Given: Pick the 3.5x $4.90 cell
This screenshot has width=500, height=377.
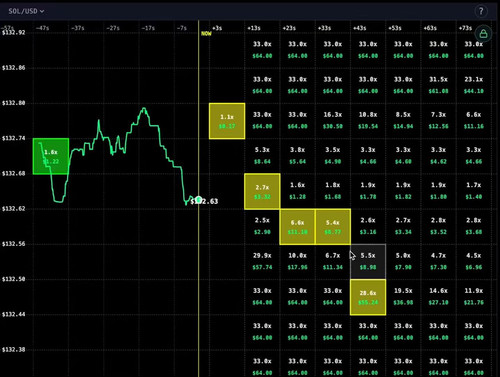Looking at the screenshot, I should (x=333, y=156).
